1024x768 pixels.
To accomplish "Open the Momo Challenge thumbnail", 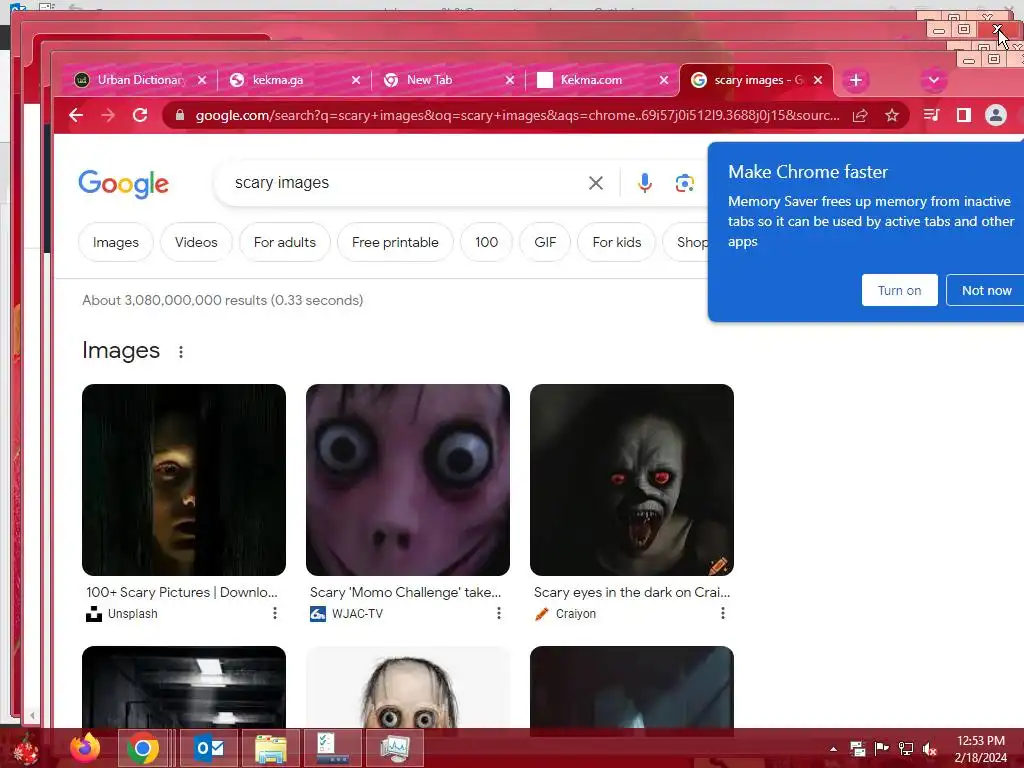I will pos(408,480).
